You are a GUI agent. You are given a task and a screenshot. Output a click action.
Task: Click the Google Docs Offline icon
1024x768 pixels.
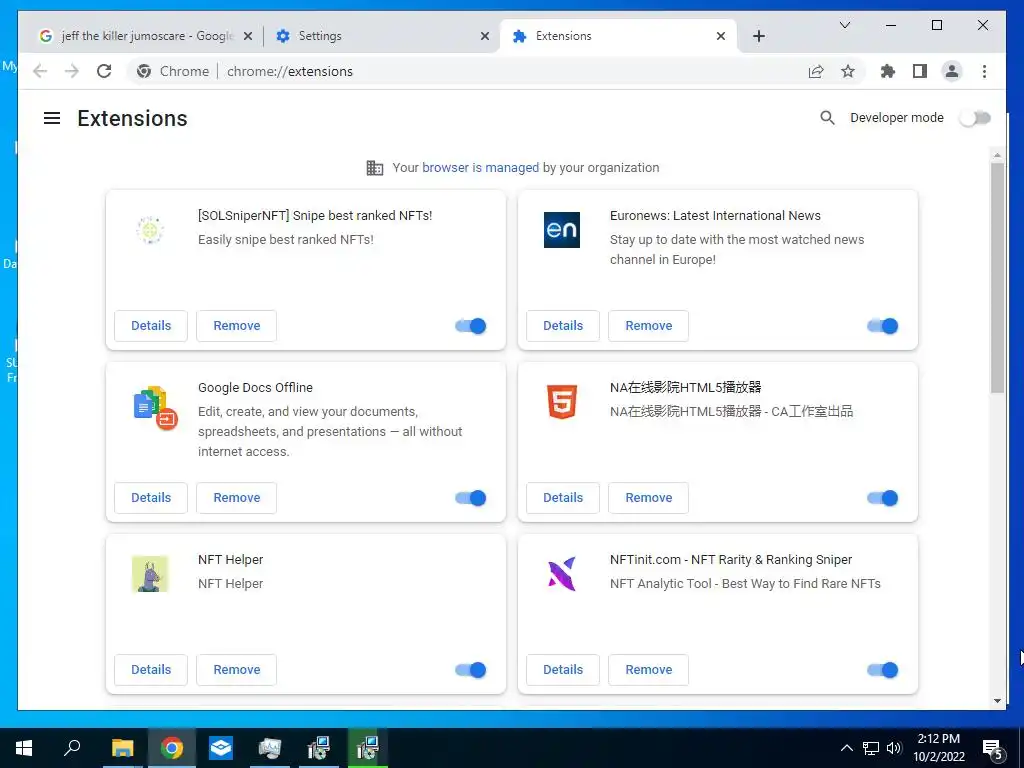tap(155, 408)
